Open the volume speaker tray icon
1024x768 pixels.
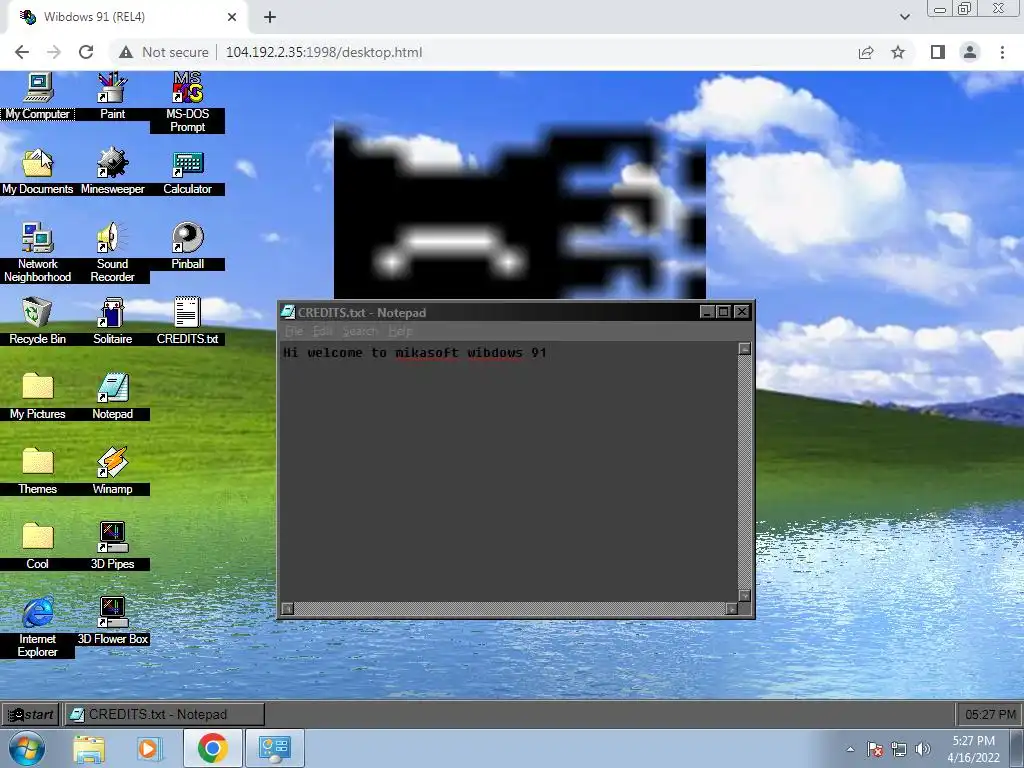coord(923,749)
